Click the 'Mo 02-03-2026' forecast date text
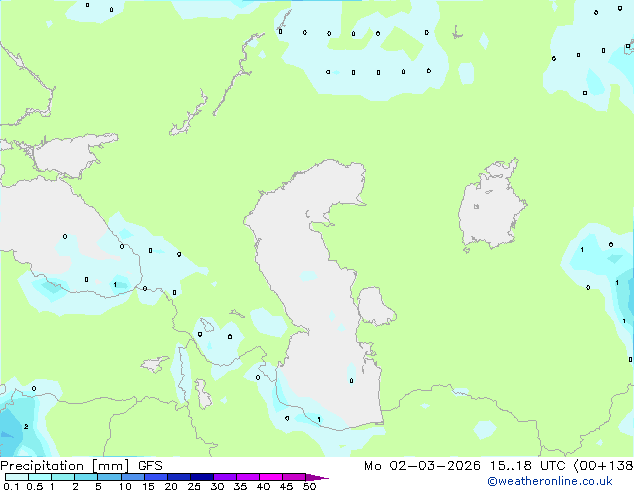The height and width of the screenshot is (490, 634). (x=423, y=466)
